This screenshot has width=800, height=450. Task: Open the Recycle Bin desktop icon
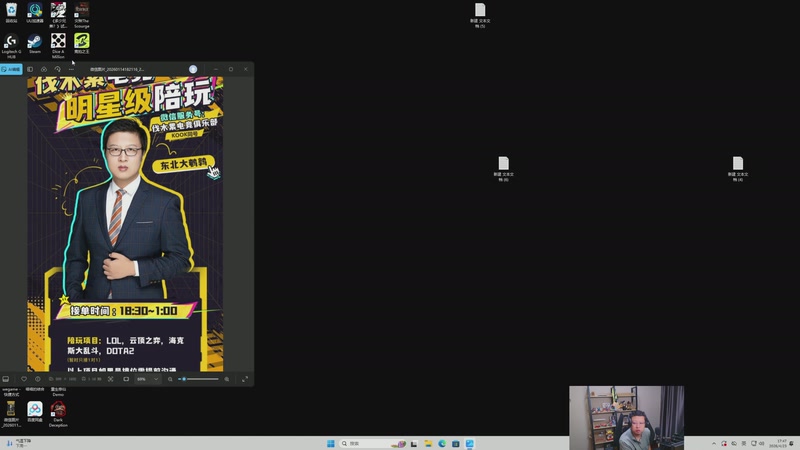[11, 13]
